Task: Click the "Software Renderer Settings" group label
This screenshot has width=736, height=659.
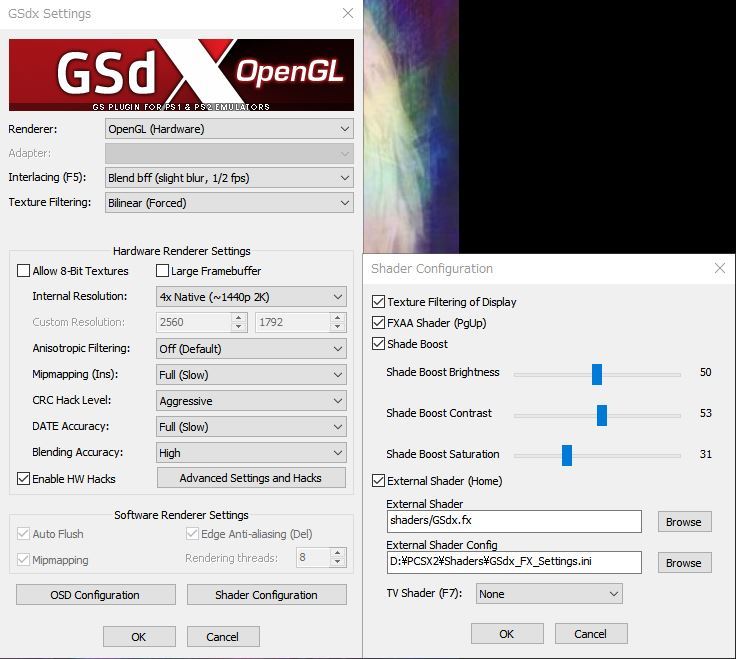Action: point(181,515)
